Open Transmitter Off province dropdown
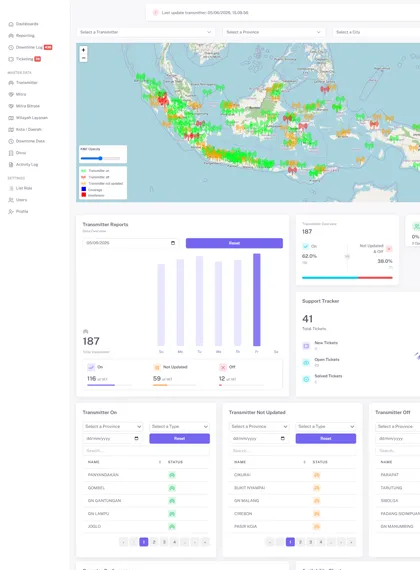The width and height of the screenshot is (420, 570). pyautogui.click(x=397, y=426)
